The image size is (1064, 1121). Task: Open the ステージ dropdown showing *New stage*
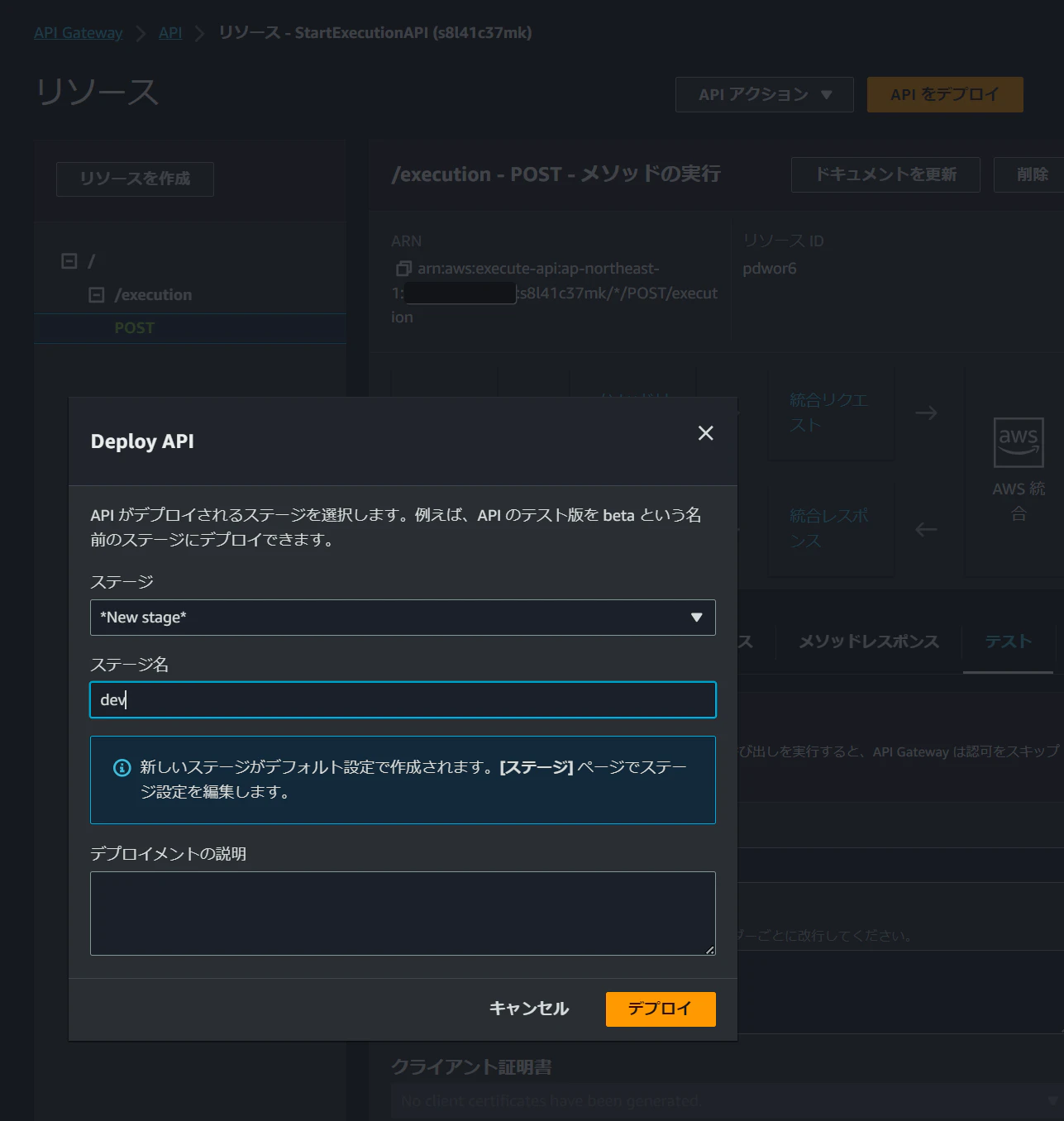tap(403, 618)
